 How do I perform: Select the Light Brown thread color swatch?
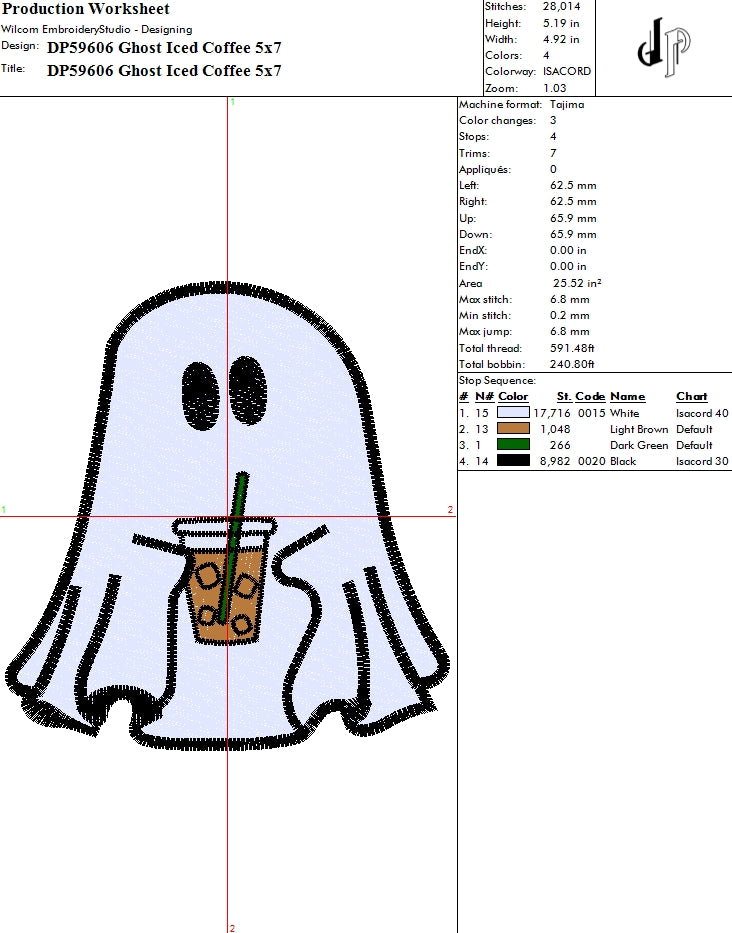click(513, 428)
